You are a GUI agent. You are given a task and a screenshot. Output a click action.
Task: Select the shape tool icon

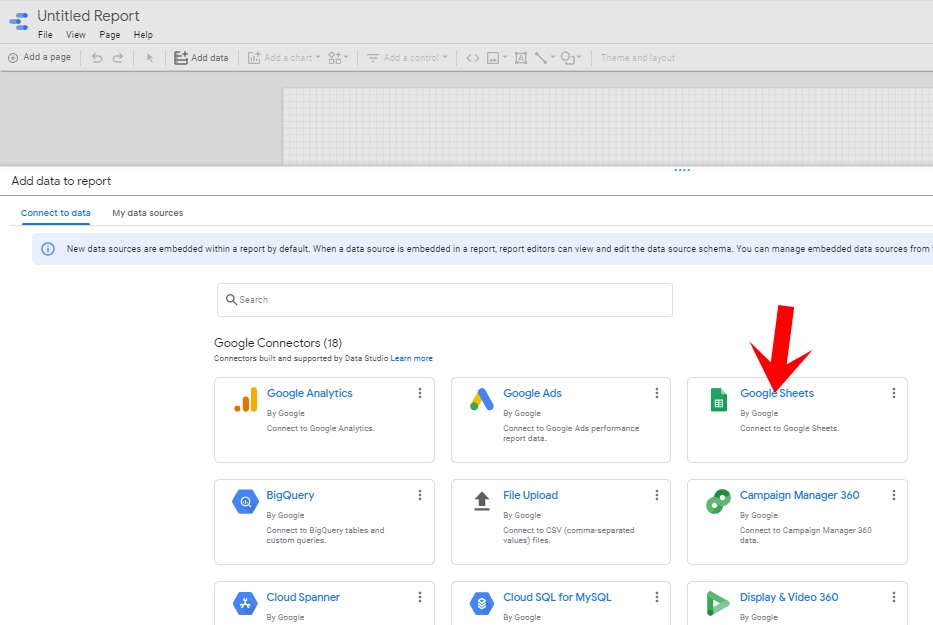click(567, 58)
